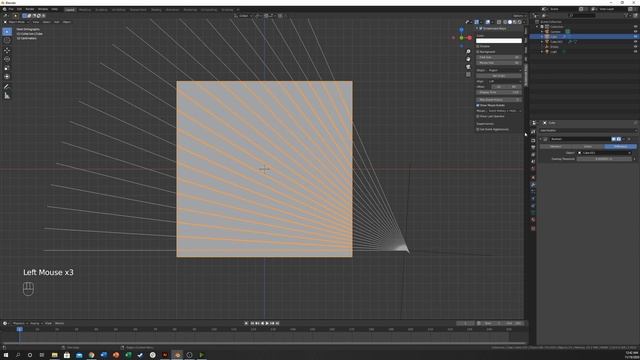Click the viewport pan hand gizmo
640x360 pixels.
click(468, 59)
